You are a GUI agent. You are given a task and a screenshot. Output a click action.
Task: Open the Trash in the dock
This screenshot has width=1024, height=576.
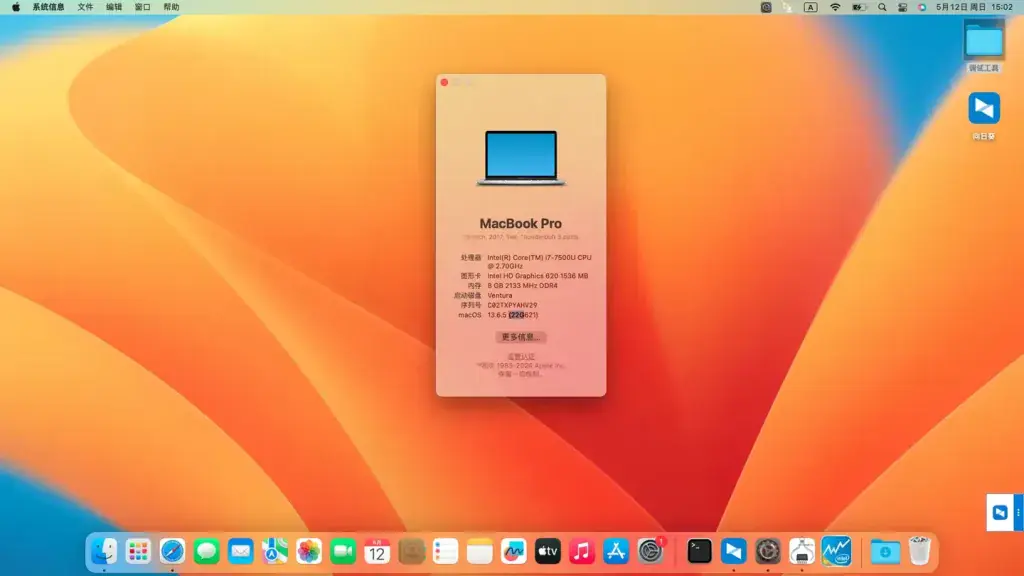(x=919, y=551)
